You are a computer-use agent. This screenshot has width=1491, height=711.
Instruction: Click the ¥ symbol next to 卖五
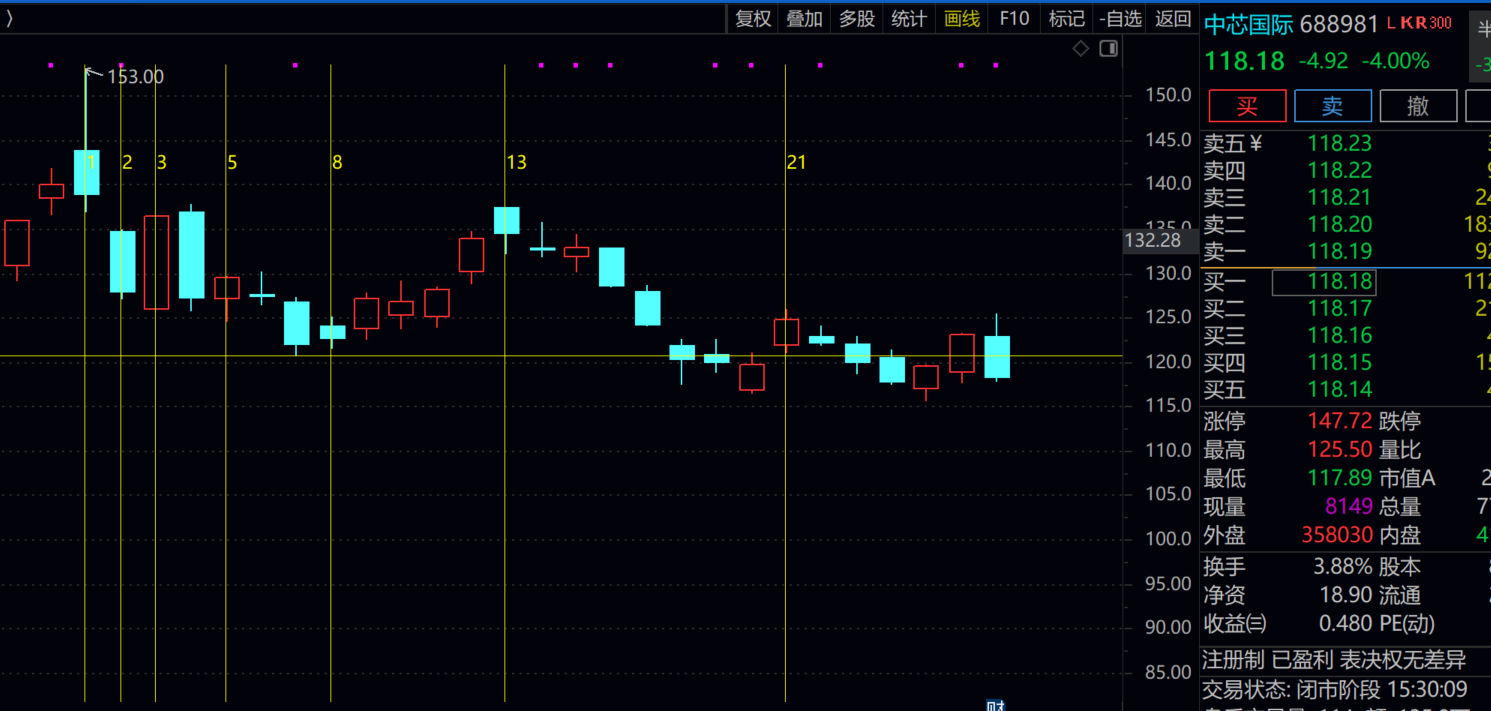(x=1256, y=144)
